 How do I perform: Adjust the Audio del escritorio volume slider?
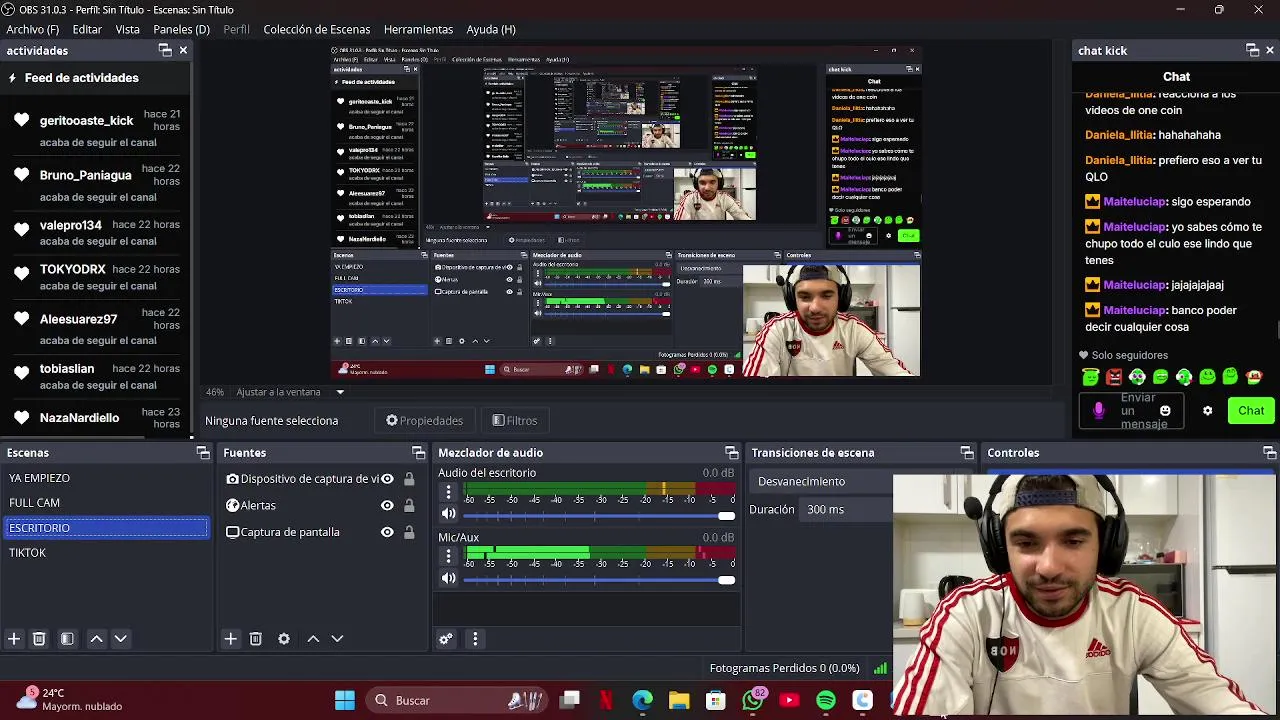598,516
